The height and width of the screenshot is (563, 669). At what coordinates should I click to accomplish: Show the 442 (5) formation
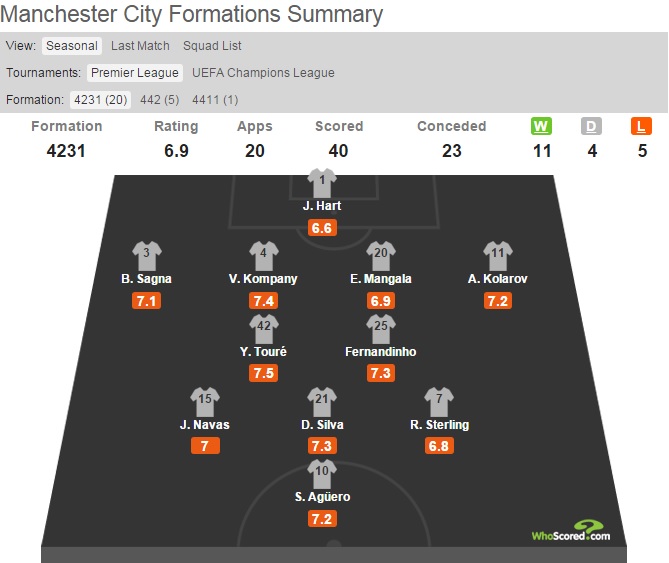(161, 100)
